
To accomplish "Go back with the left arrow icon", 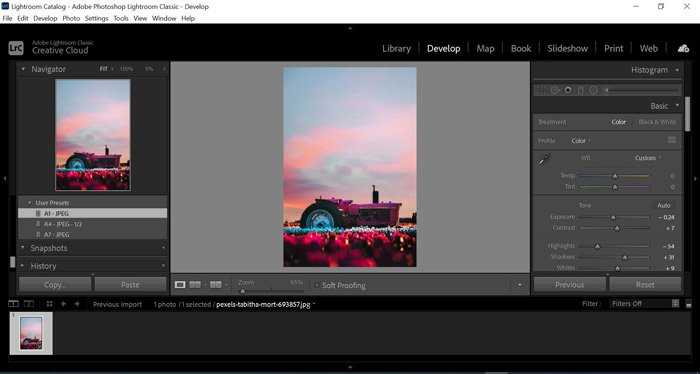I will 63,304.
